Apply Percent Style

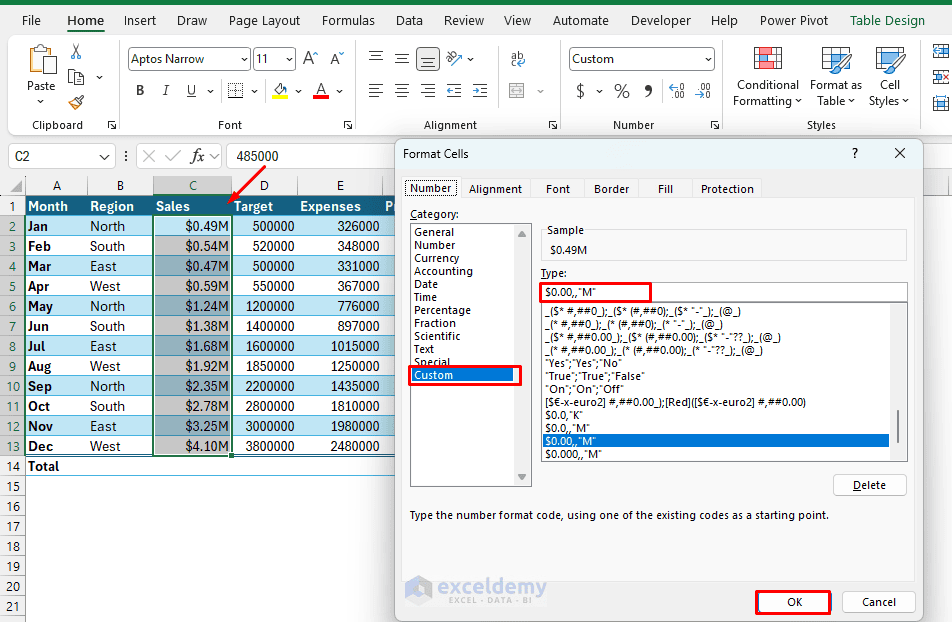(x=622, y=91)
